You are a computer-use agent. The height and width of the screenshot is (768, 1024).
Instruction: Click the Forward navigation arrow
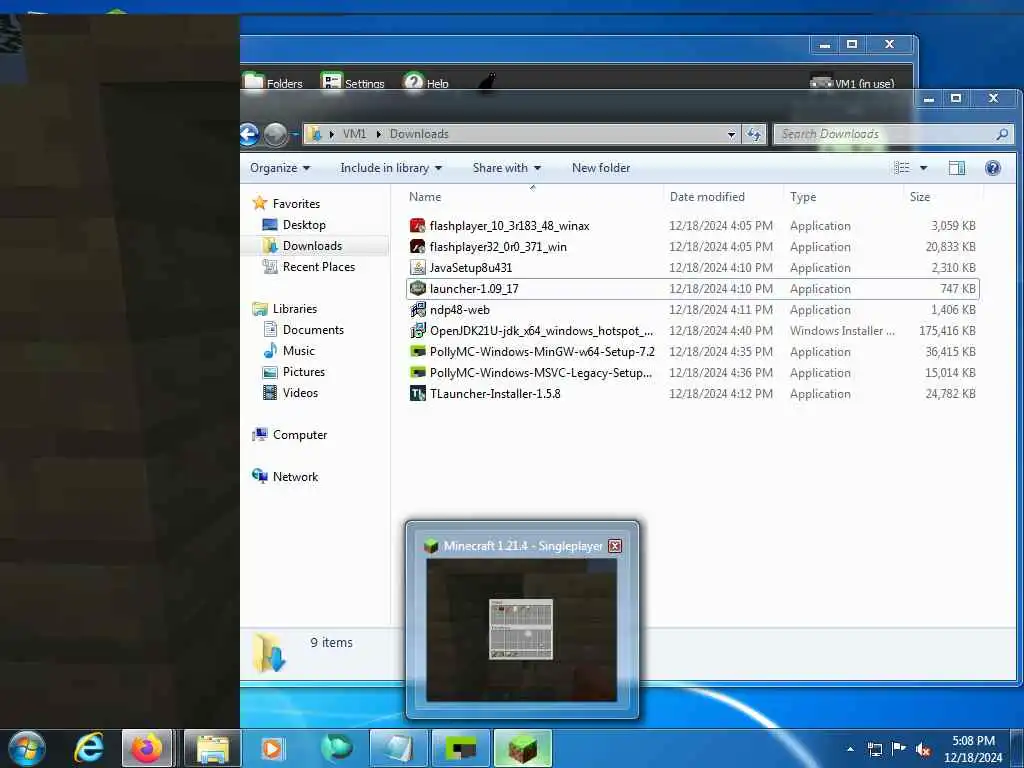(276, 135)
